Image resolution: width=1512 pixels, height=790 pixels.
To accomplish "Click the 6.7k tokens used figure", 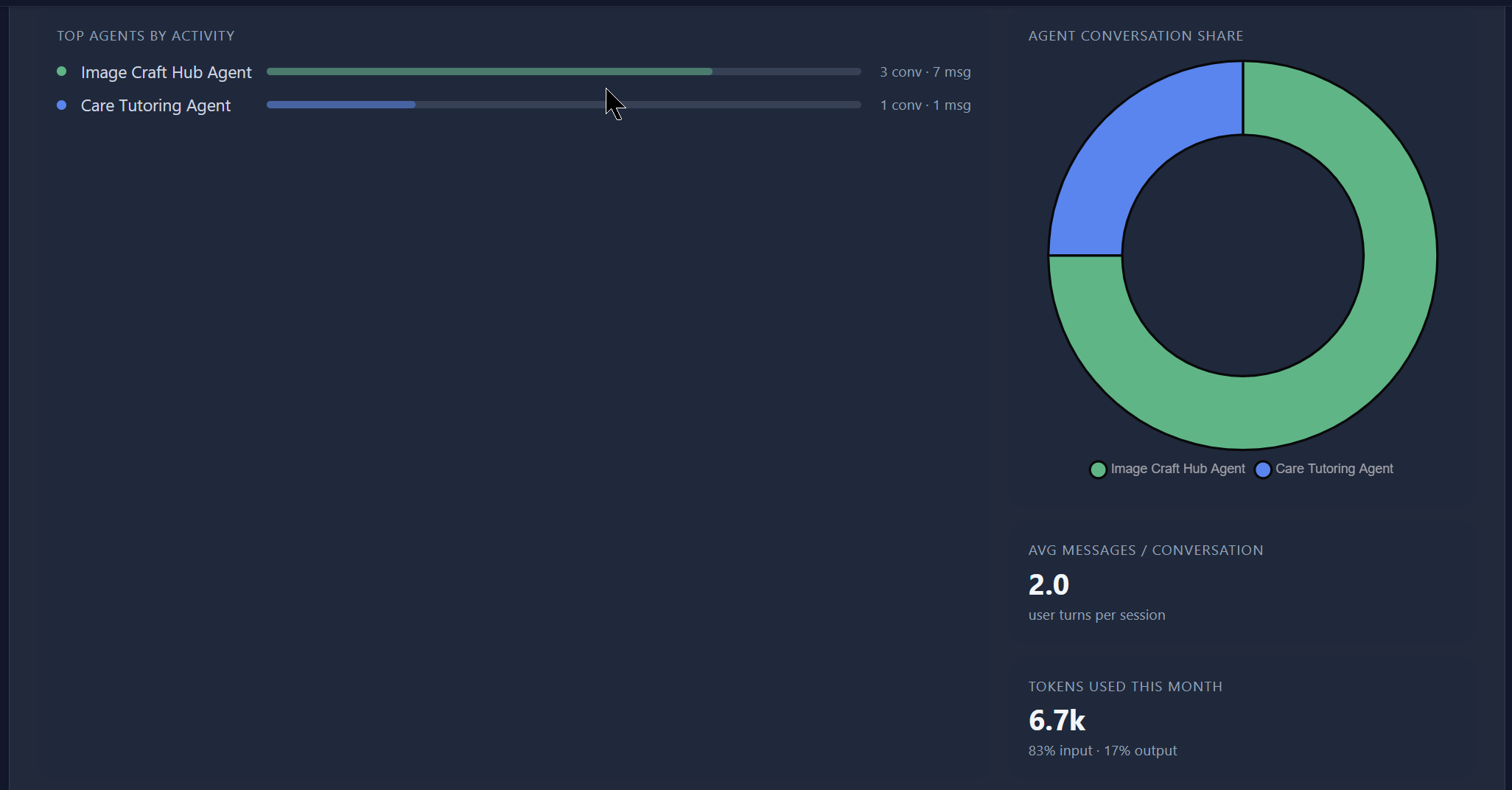I will (1057, 721).
